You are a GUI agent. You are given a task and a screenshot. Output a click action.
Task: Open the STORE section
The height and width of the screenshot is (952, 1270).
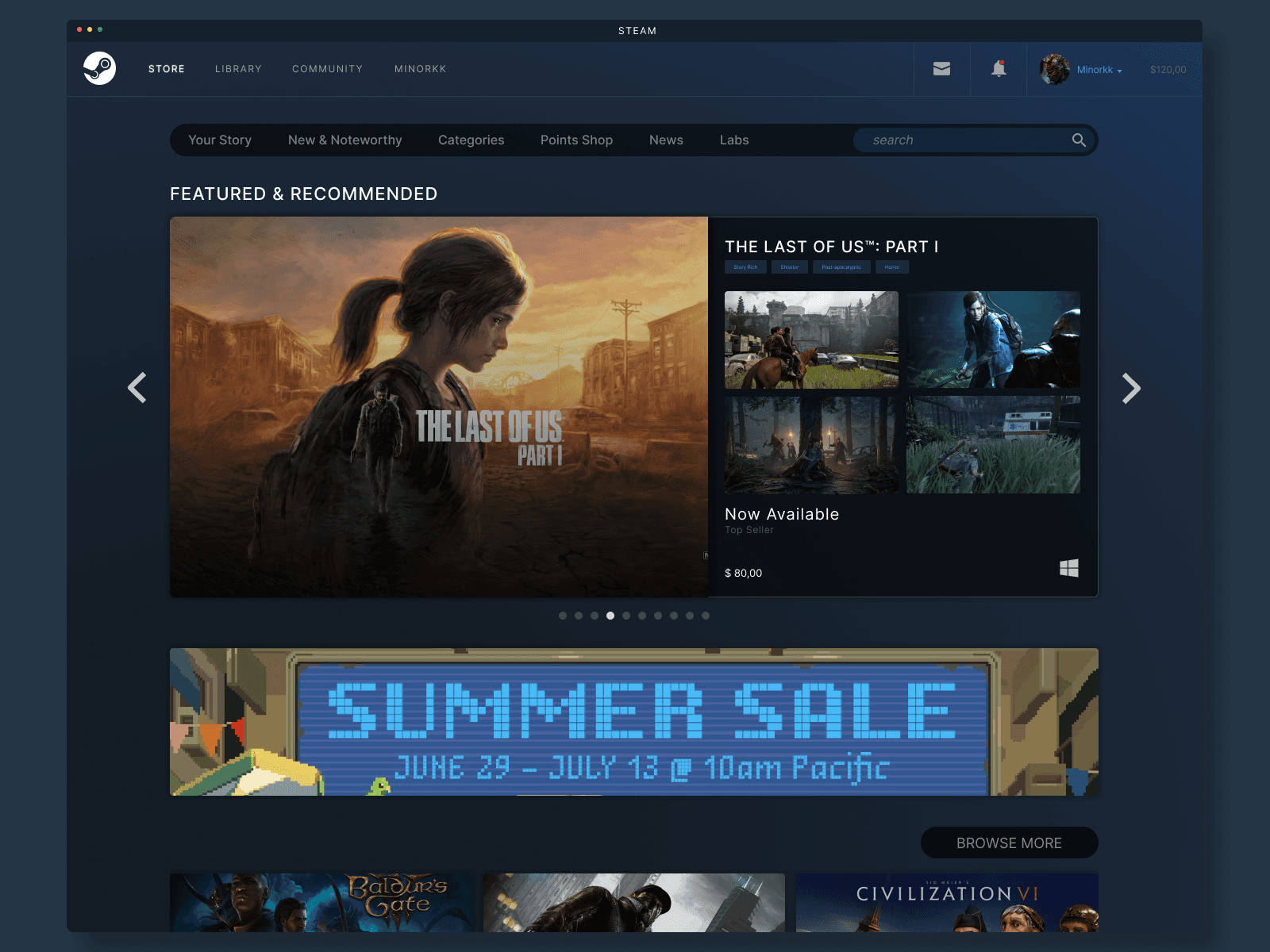167,69
